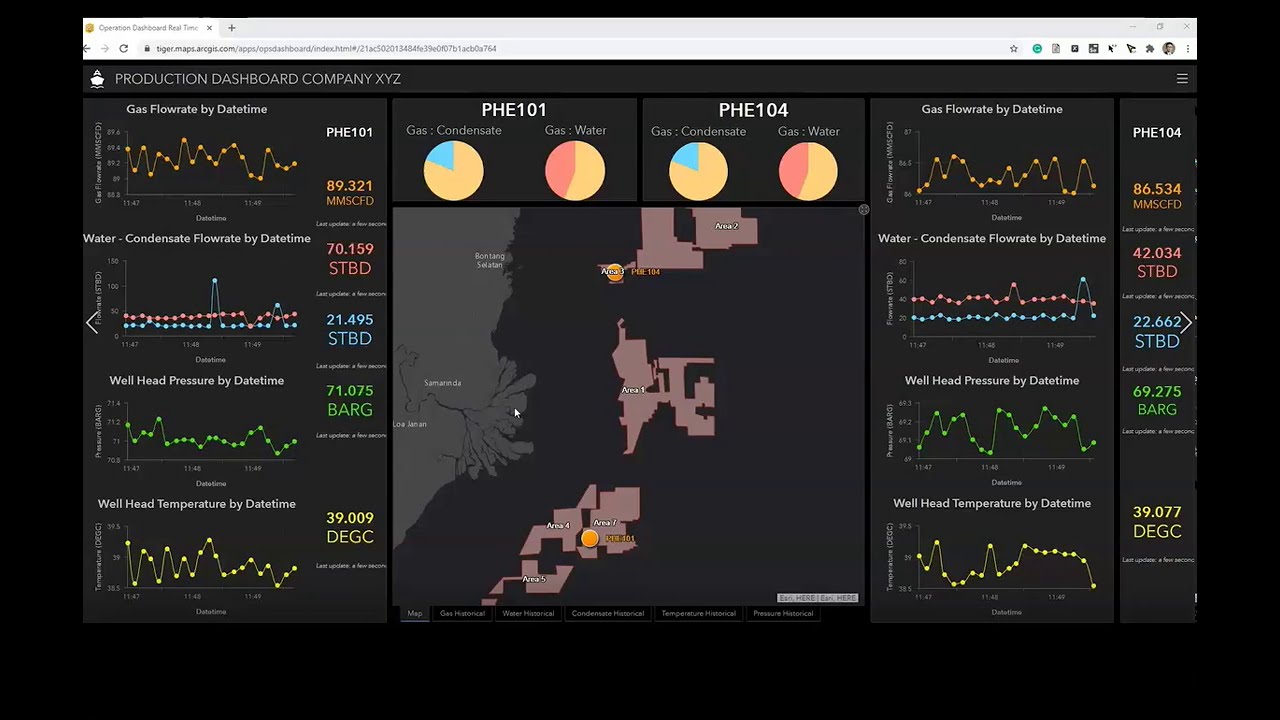Viewport: 1280px width, 720px height.
Task: Click the 89.321 MMSCFD gas indicator
Action: pos(349,193)
